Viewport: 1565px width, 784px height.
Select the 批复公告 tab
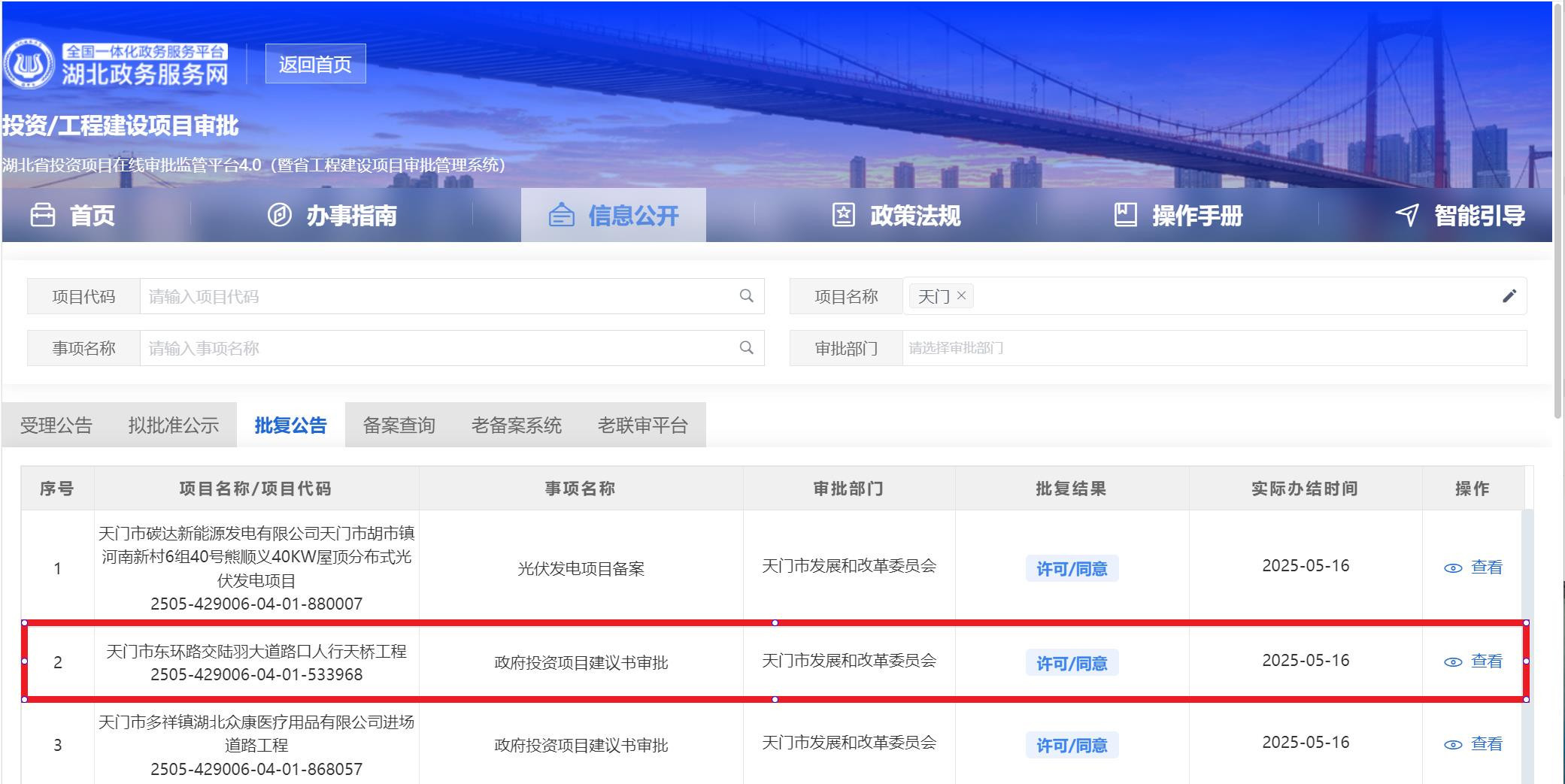pos(291,425)
